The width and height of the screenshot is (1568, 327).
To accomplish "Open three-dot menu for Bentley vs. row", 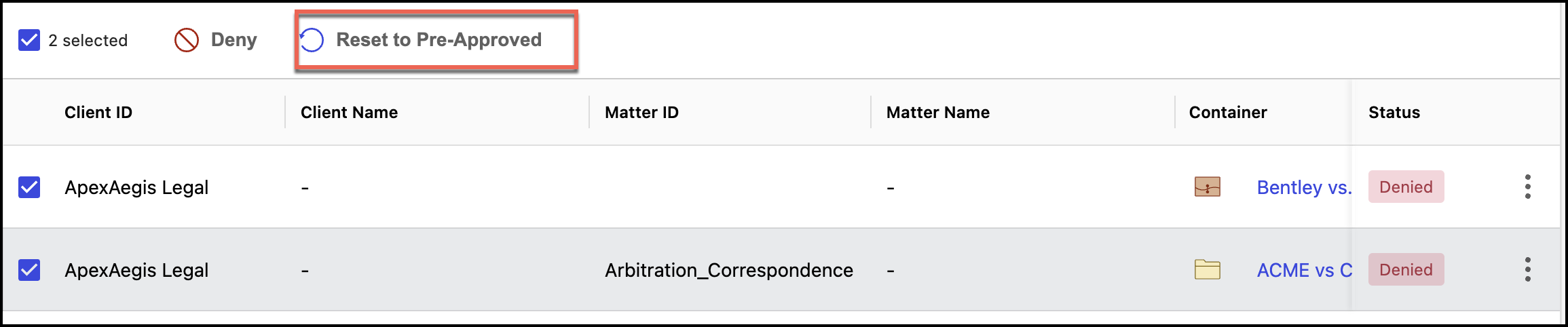I will (1527, 187).
